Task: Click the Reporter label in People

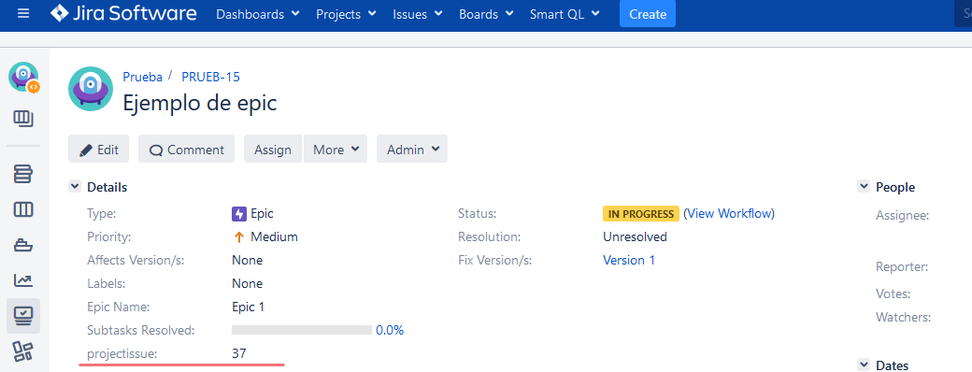Action: (x=902, y=267)
